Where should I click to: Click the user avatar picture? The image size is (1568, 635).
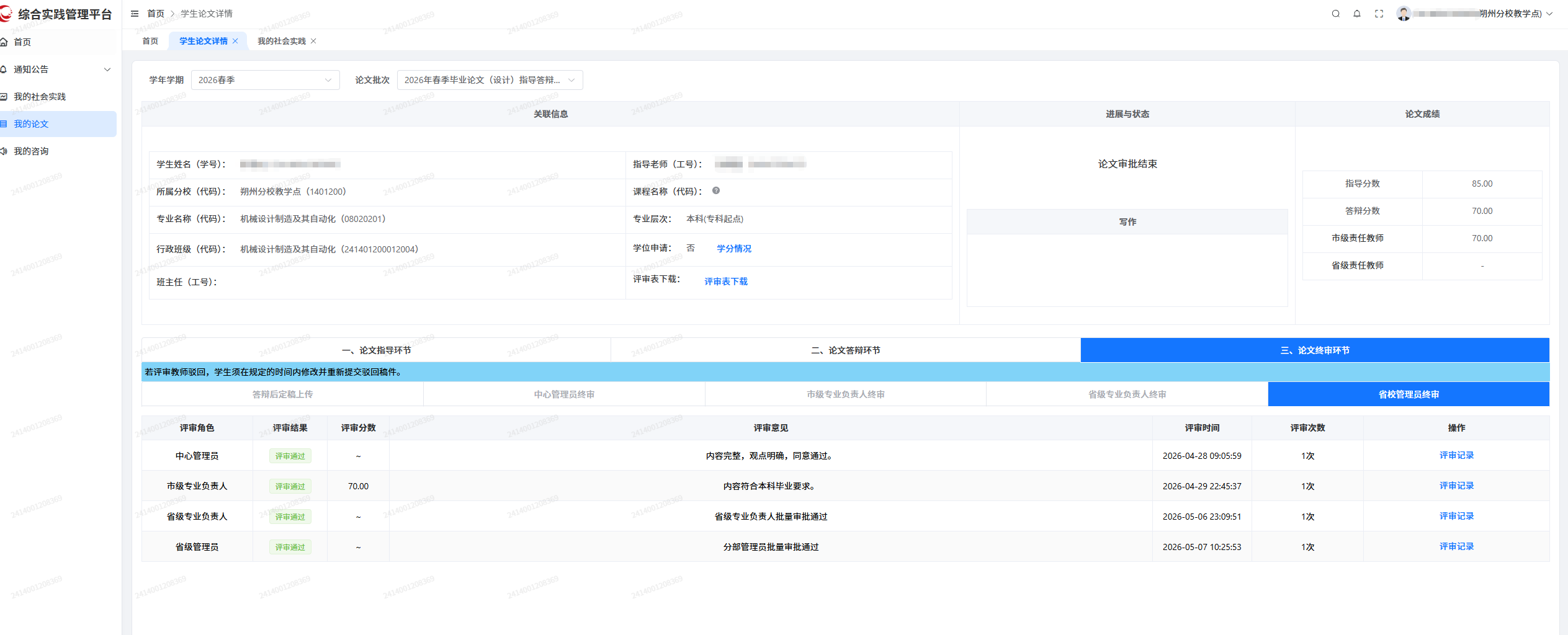pyautogui.click(x=1404, y=14)
